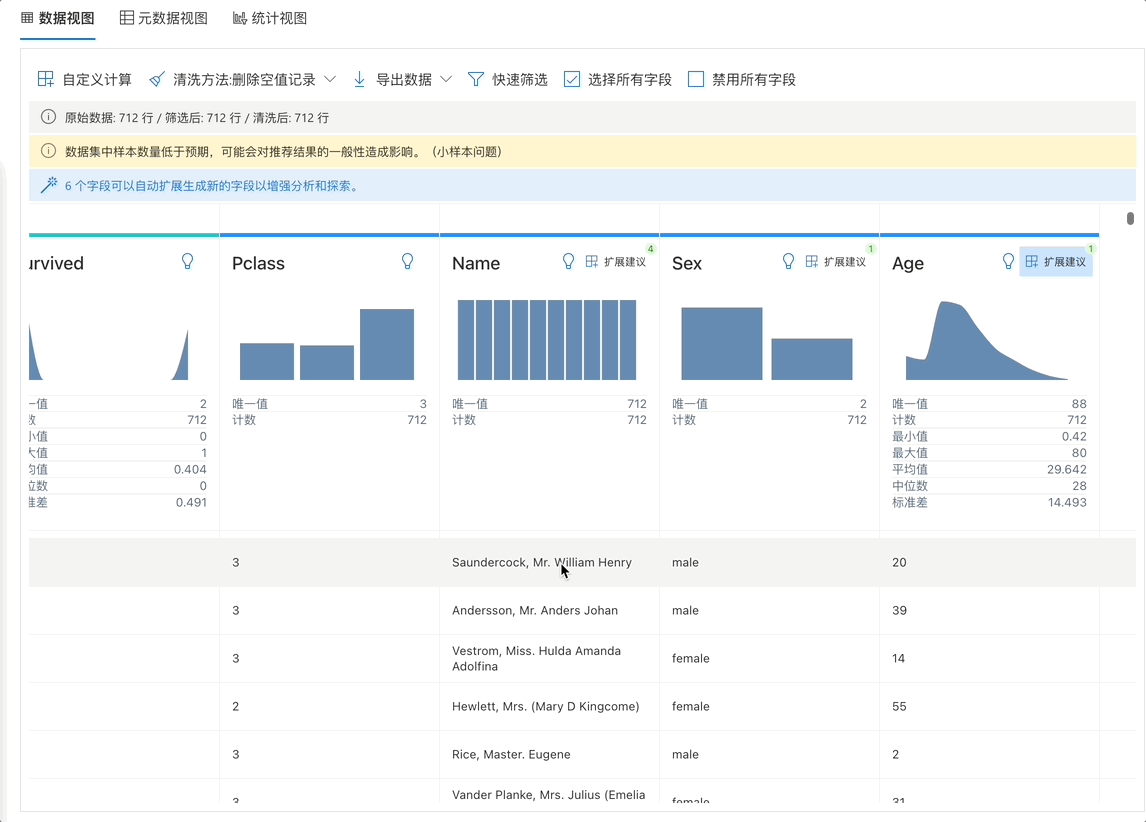Uncheck the 选择所有字段 checkbox
Screen dimensions: 1146x822
pyautogui.click(x=571, y=77)
